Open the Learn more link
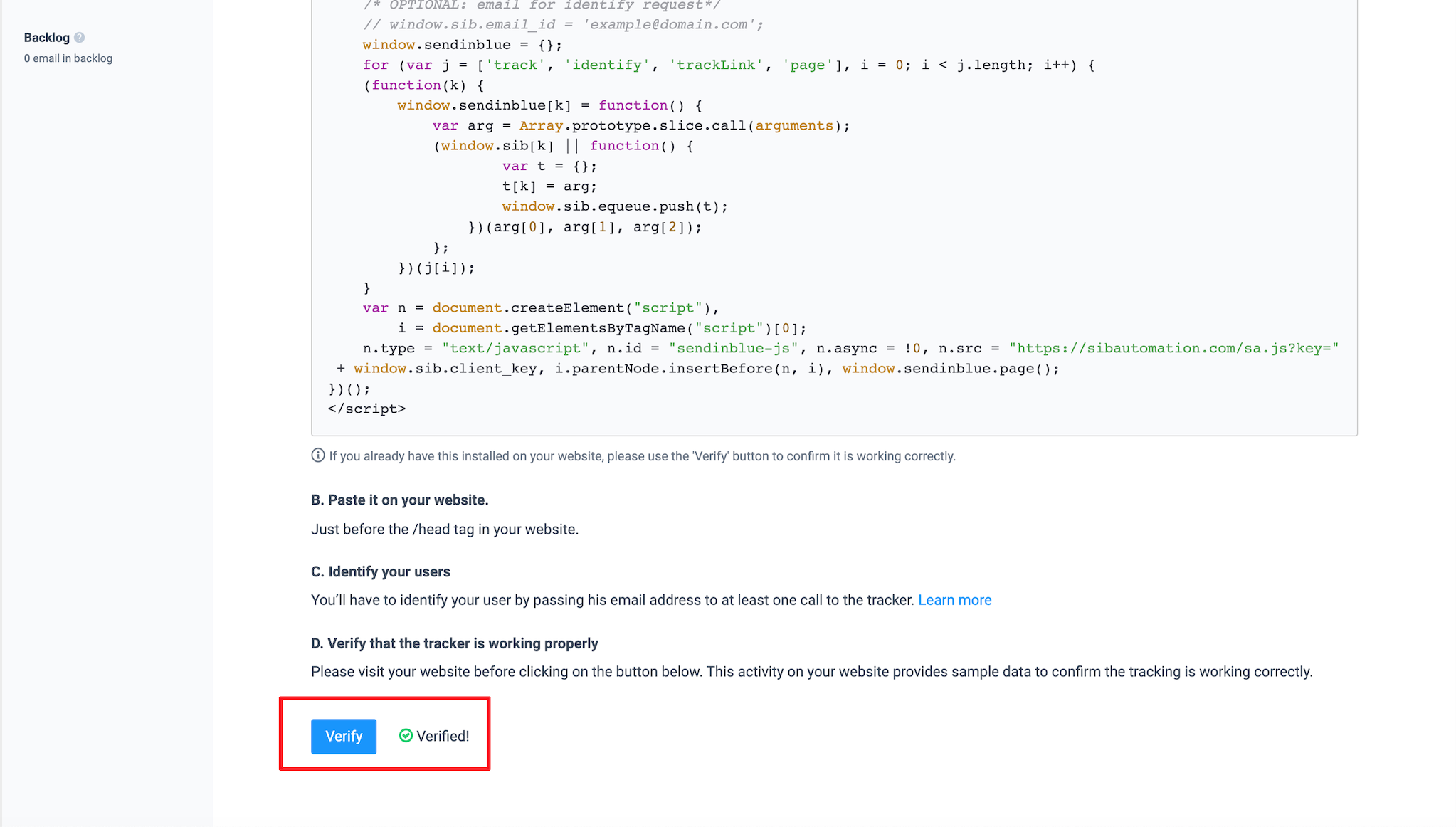 tap(954, 600)
